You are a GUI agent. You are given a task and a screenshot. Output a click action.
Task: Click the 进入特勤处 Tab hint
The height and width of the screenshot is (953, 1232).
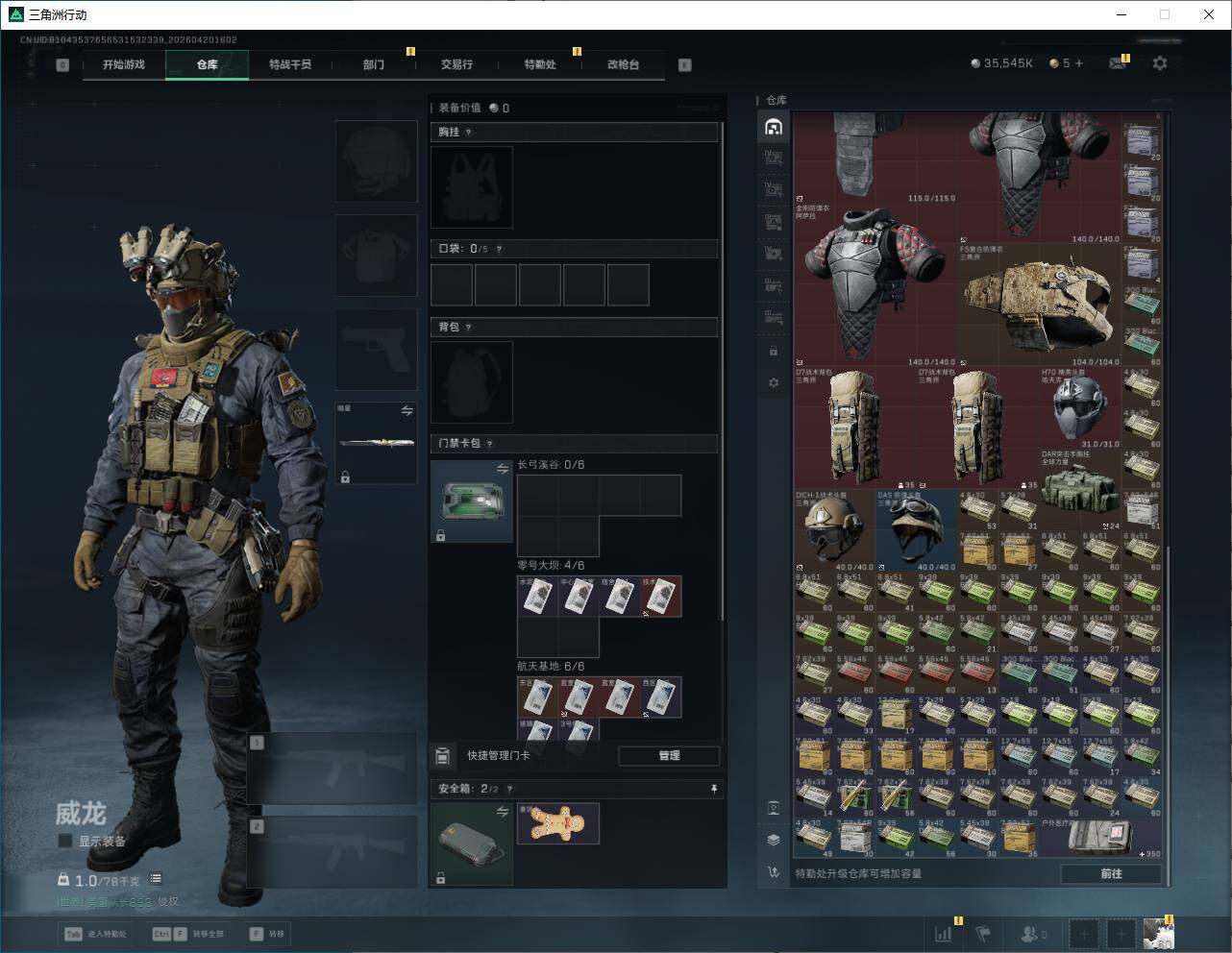click(94, 934)
